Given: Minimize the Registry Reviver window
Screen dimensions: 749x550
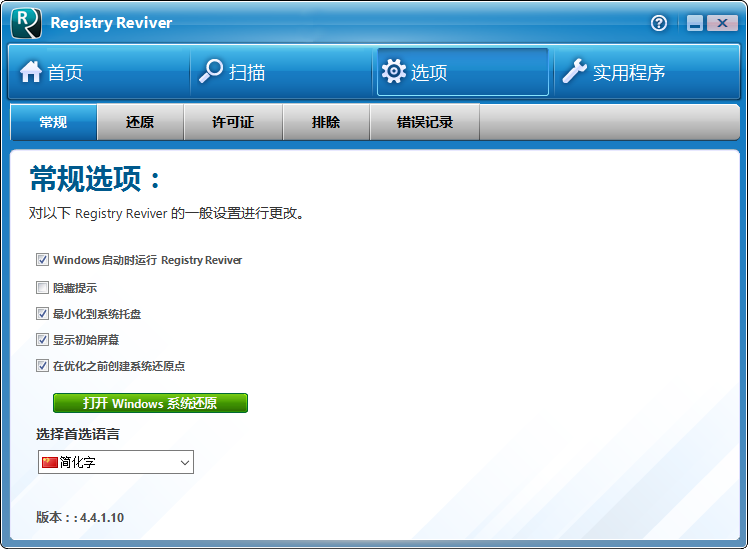Looking at the screenshot, I should coord(695,23).
